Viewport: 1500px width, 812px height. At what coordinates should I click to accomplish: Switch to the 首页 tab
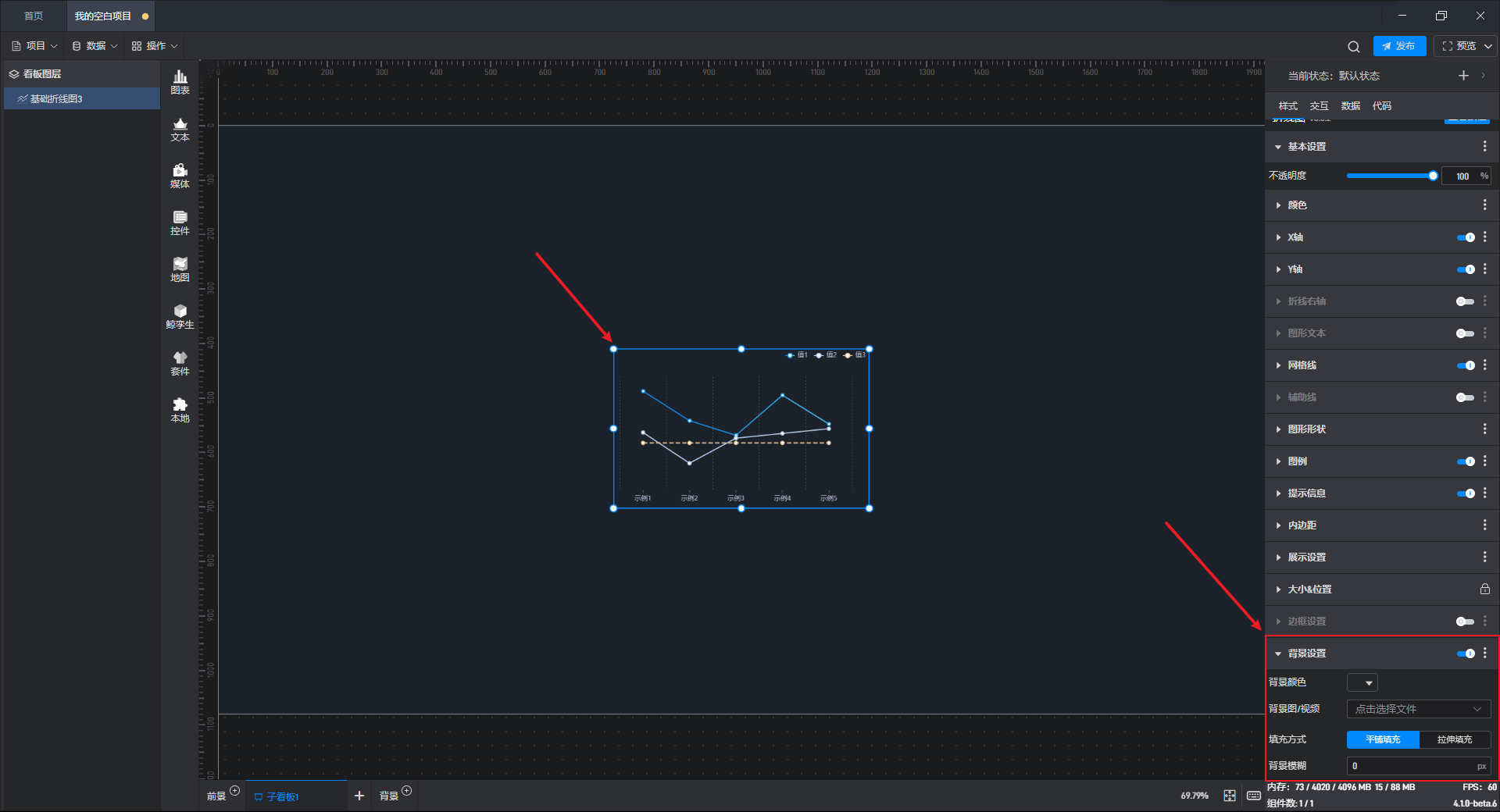(34, 16)
